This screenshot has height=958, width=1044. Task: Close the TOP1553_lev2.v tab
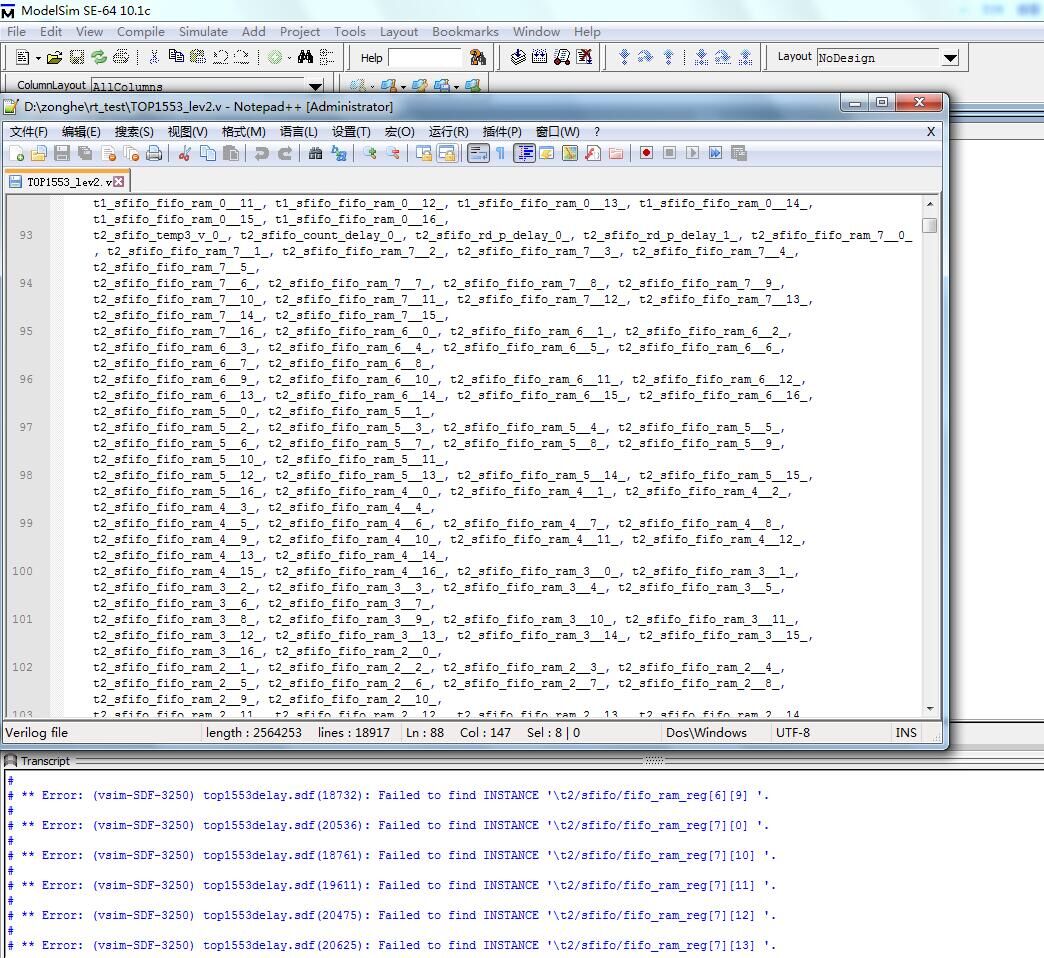(x=119, y=182)
